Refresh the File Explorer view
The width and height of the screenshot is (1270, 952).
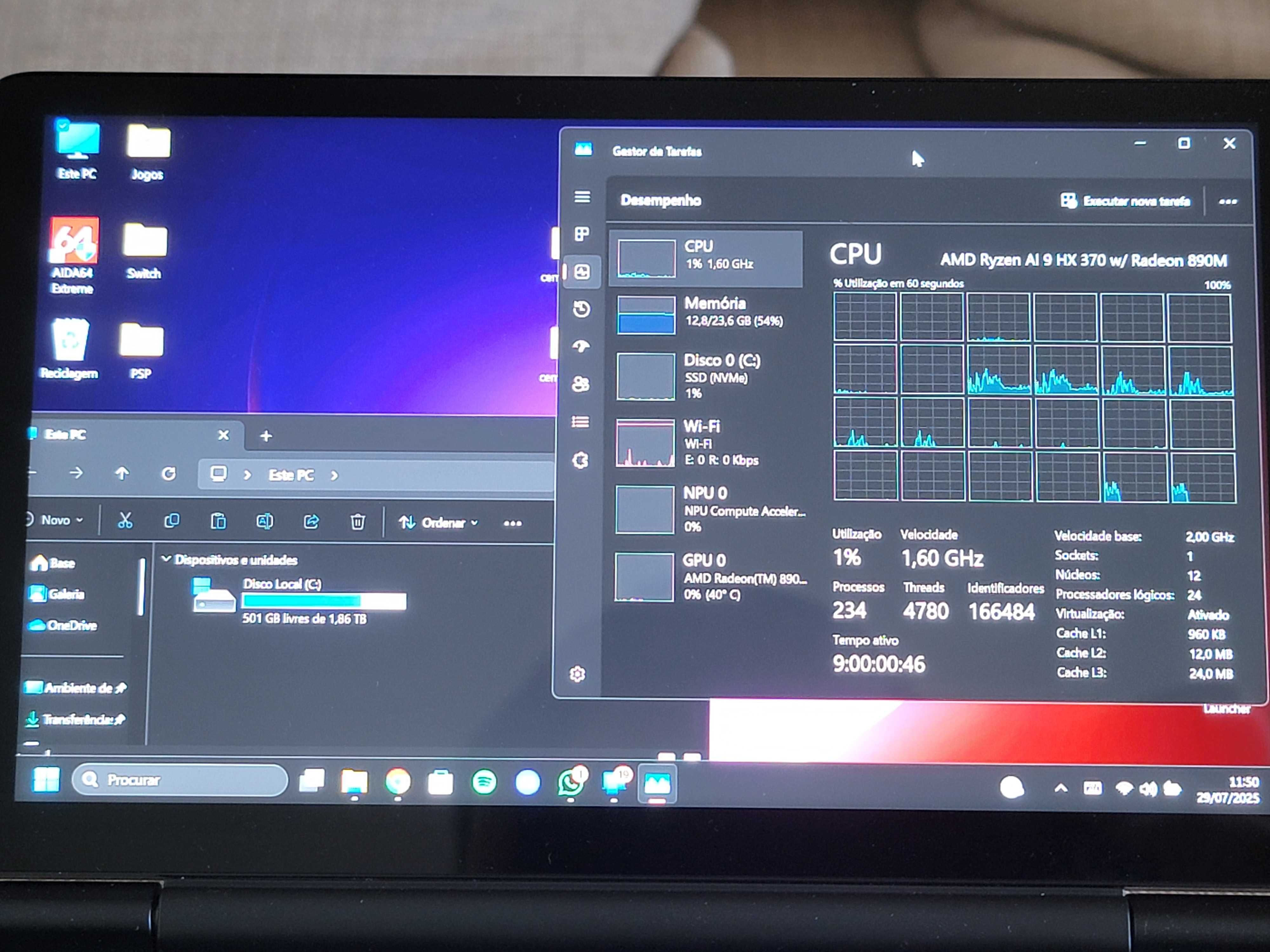(x=168, y=474)
